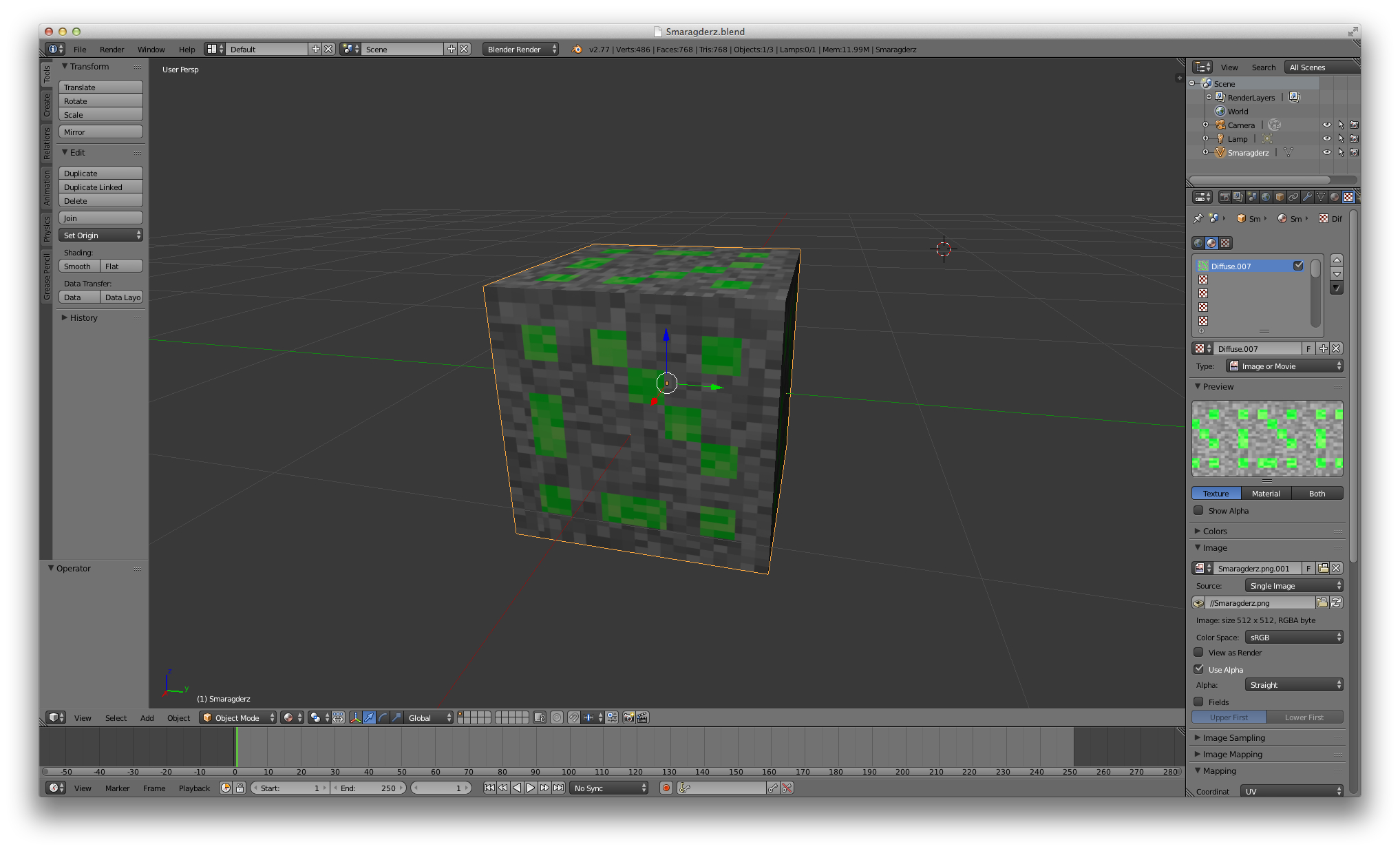Open the Render menu in top bar
The height and width of the screenshot is (851, 1400).
pyautogui.click(x=112, y=49)
